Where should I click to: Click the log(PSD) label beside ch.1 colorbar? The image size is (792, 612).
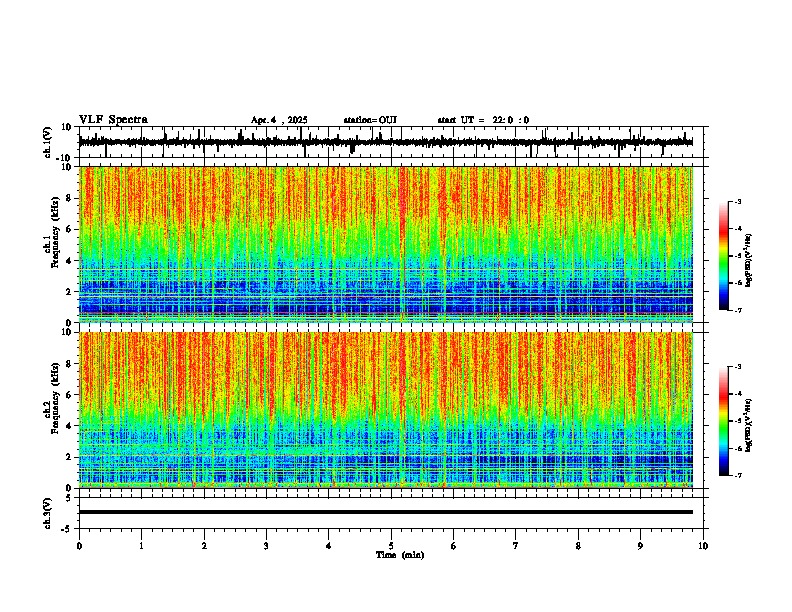pos(749,261)
